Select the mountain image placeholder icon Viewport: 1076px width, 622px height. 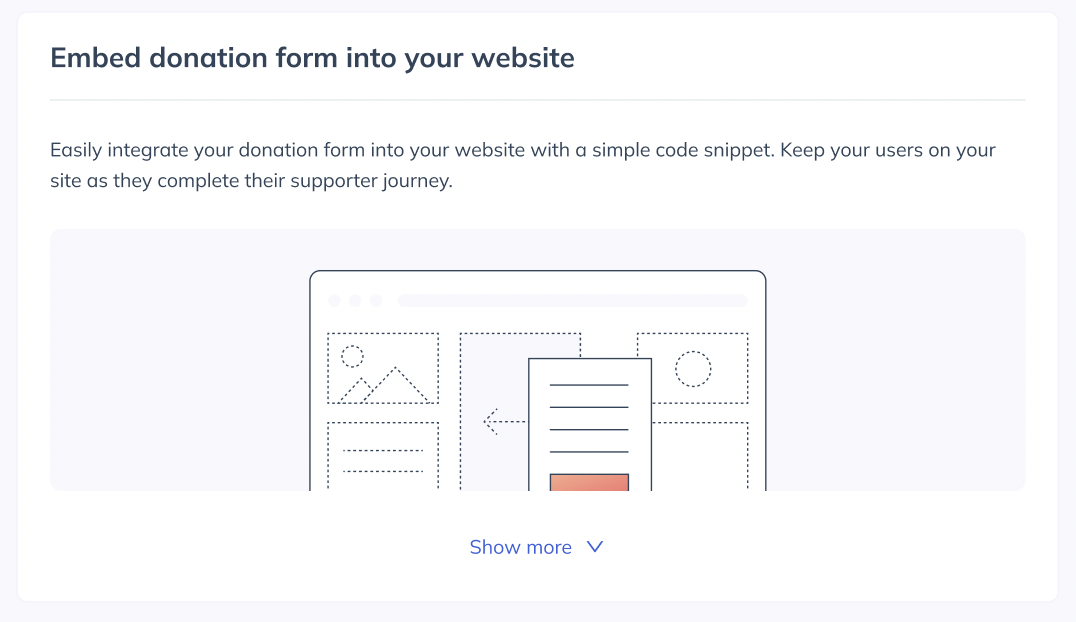(383, 368)
